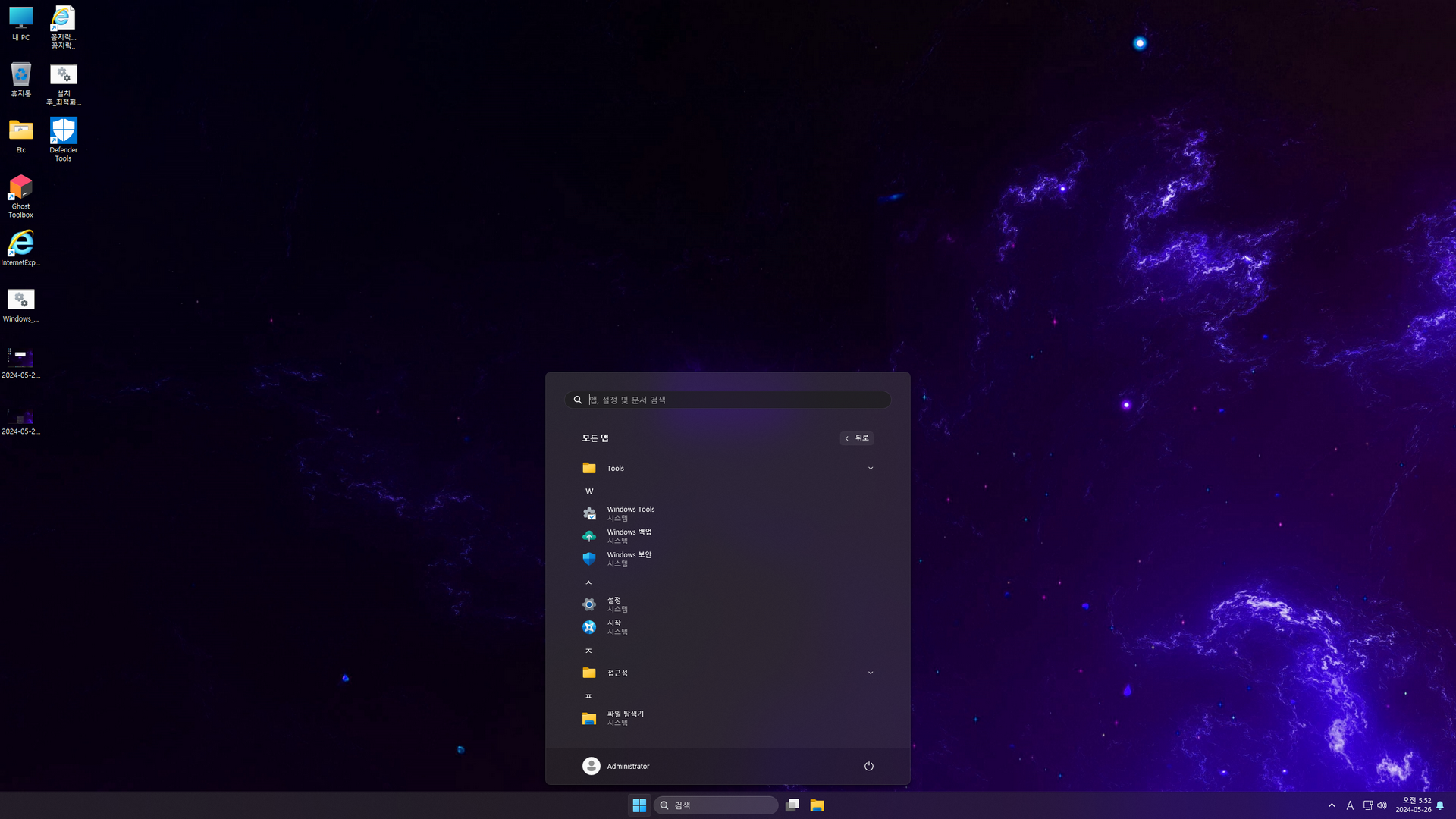Image resolution: width=1456 pixels, height=819 pixels.
Task: Launch the 시작 app entry
Action: (616, 627)
